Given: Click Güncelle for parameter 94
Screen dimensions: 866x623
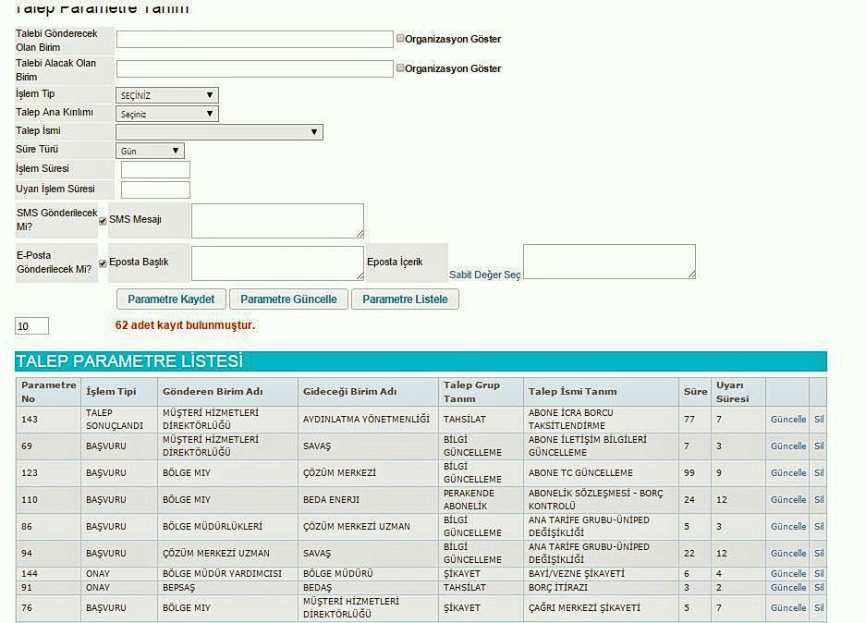Looking at the screenshot, I should point(788,553).
